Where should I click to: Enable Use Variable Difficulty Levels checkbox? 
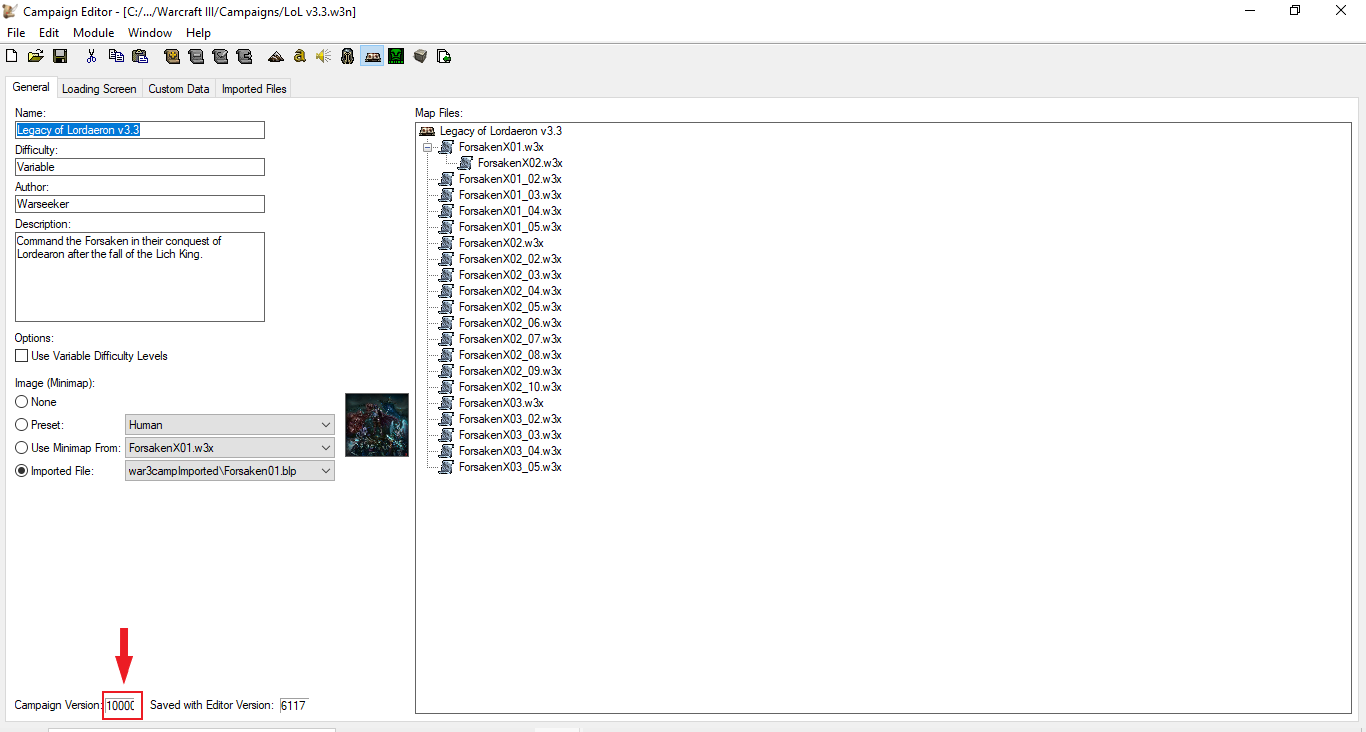[x=21, y=356]
